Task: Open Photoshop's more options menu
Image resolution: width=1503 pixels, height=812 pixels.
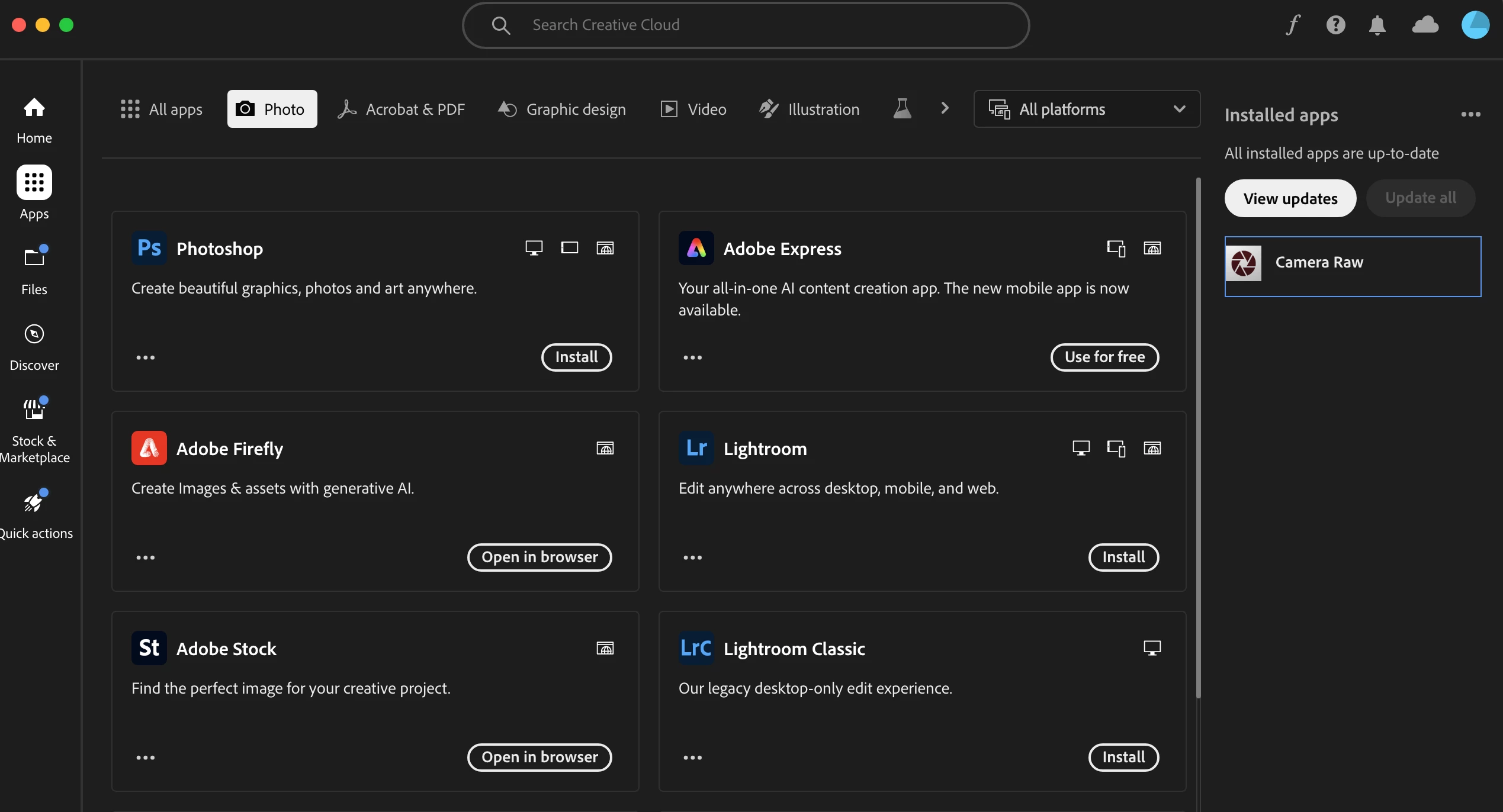Action: (x=145, y=357)
